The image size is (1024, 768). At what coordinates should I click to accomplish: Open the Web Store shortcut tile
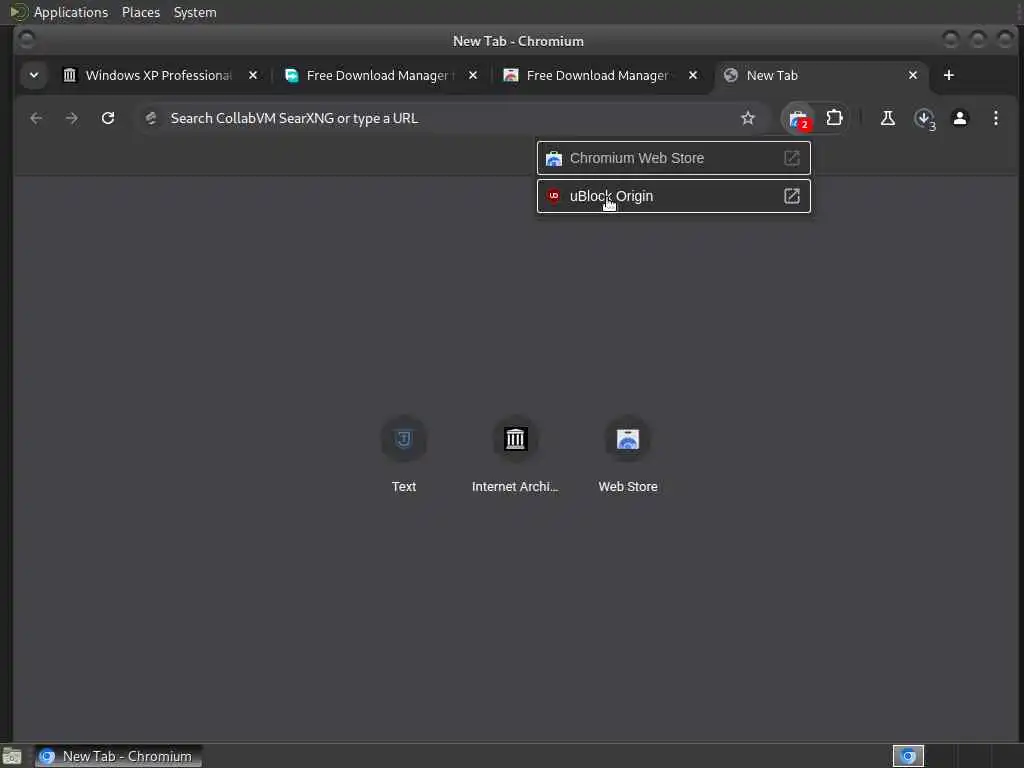[628, 455]
